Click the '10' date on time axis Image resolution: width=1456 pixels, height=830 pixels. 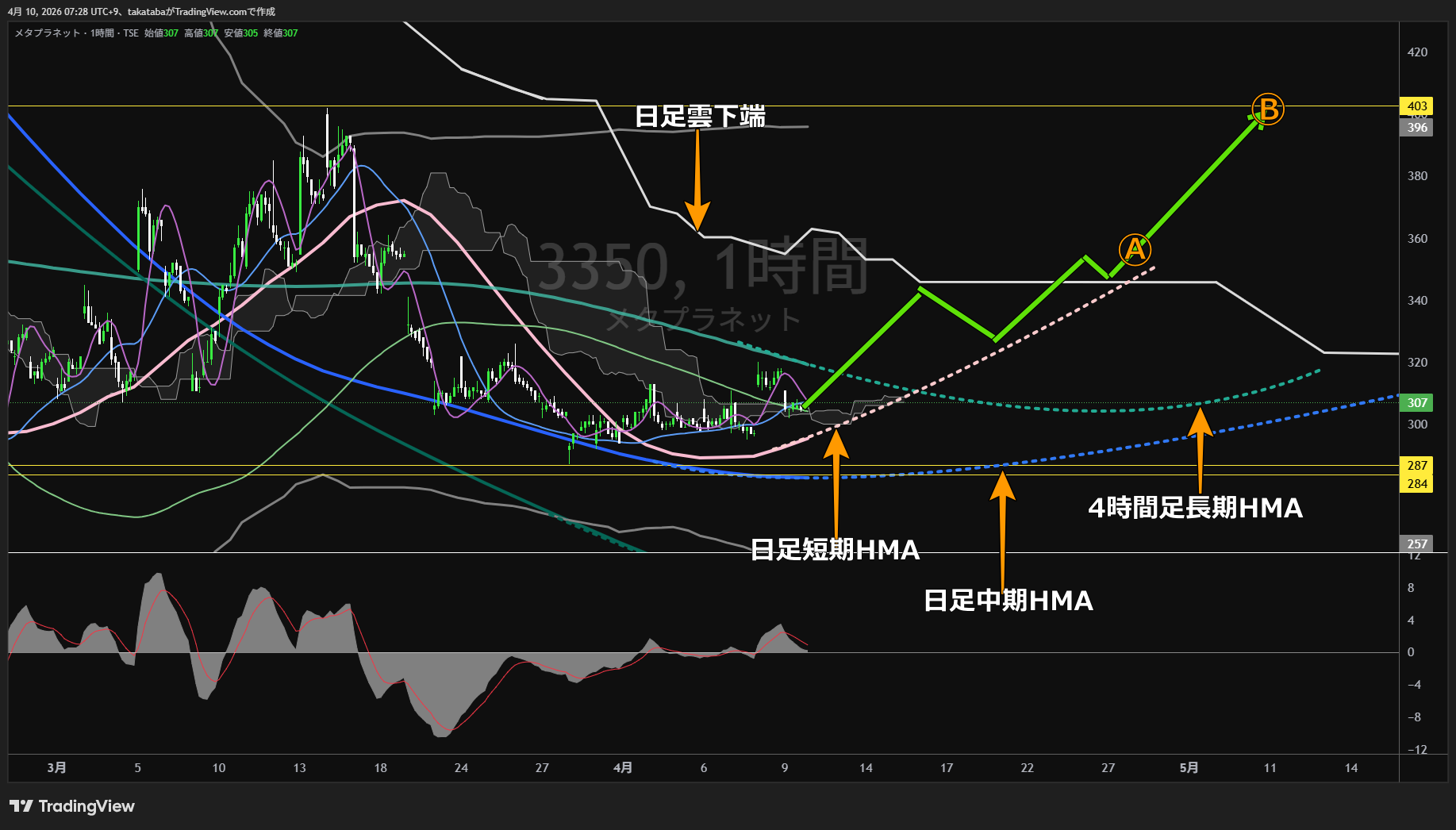coord(219,768)
